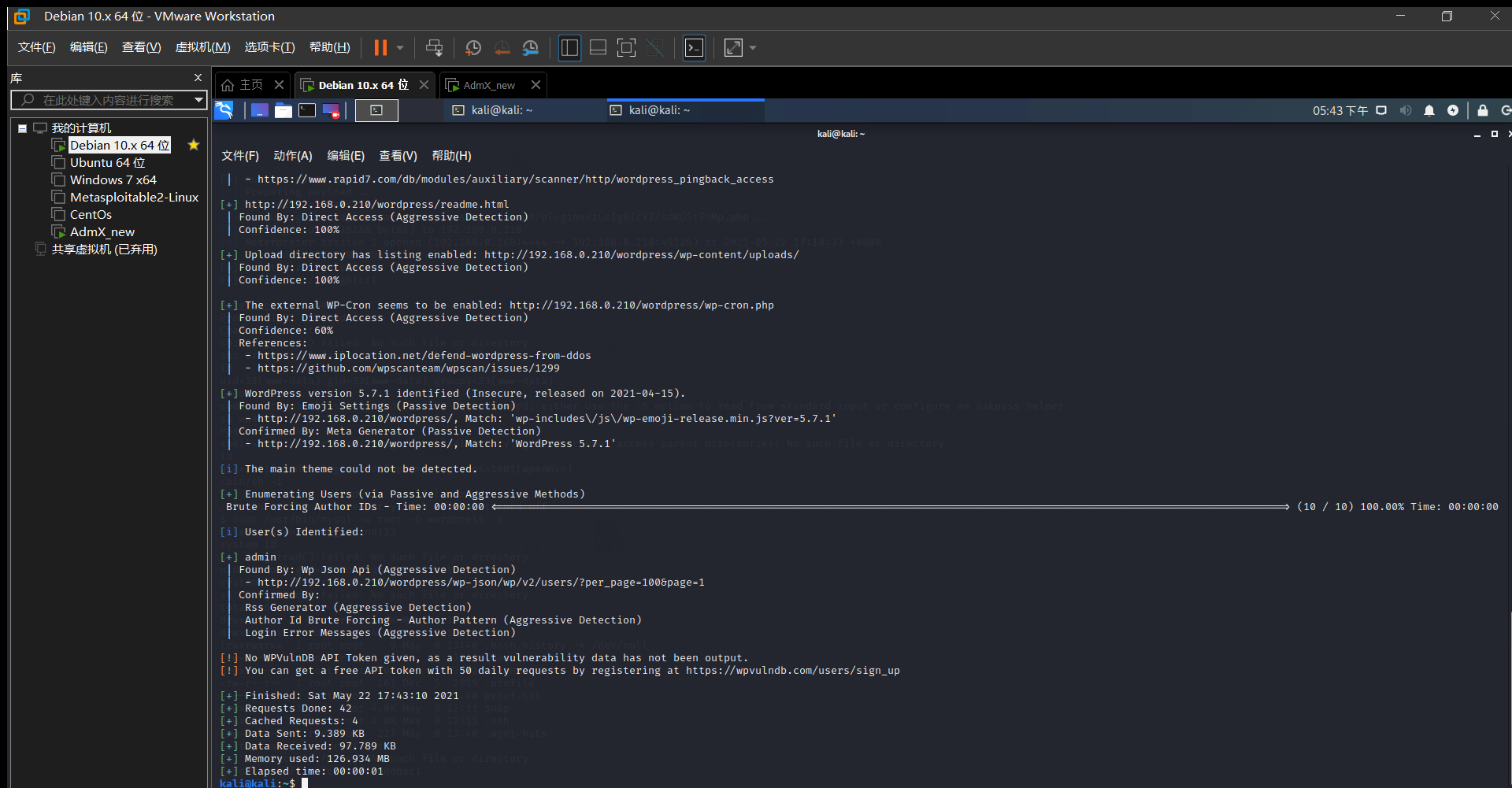Toggle the volume speaker tray icon
Screen dimensions: 1512x788
(1406, 110)
